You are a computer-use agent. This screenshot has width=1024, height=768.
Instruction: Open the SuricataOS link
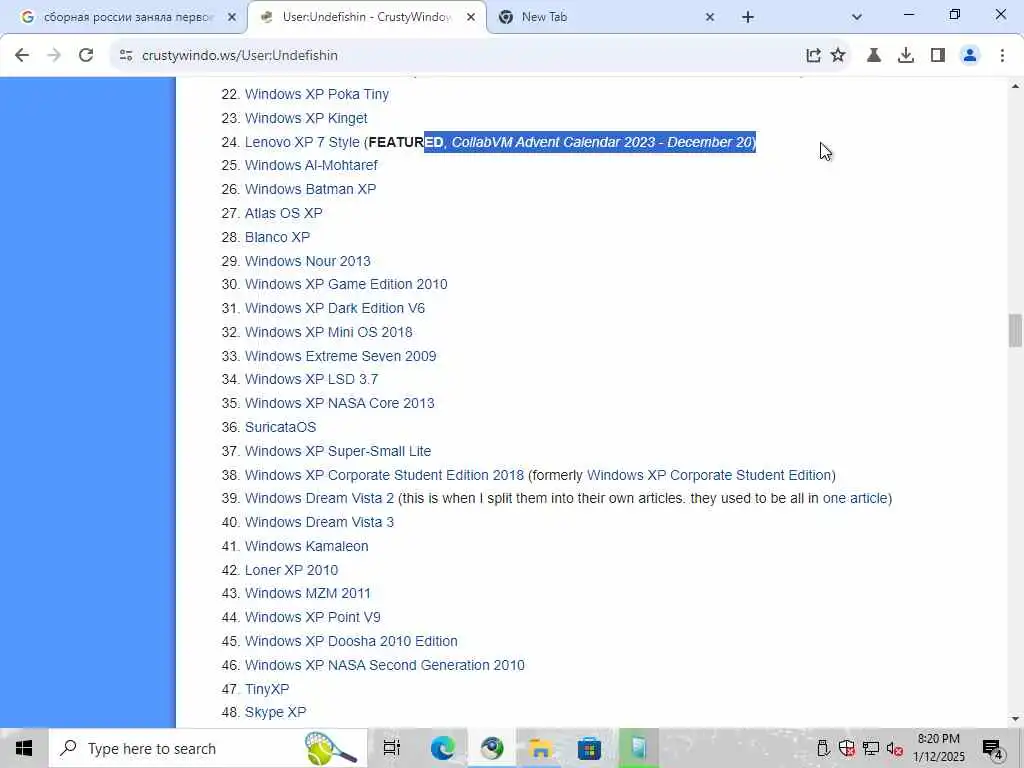pyautogui.click(x=280, y=427)
